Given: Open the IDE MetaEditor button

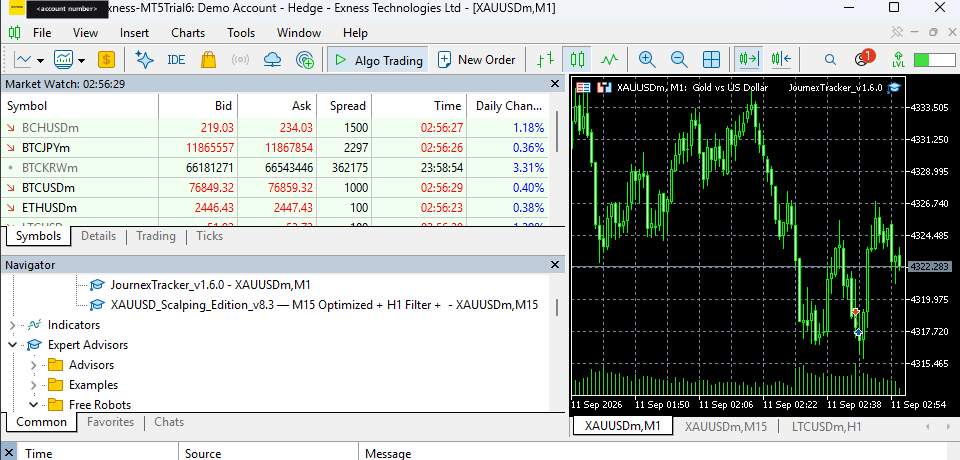Looking at the screenshot, I should point(176,60).
